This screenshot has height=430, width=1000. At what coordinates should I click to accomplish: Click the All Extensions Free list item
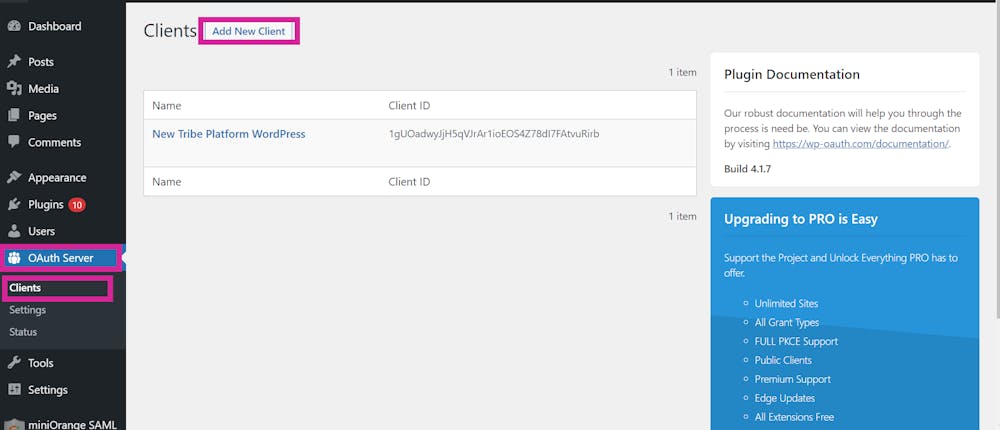(795, 417)
